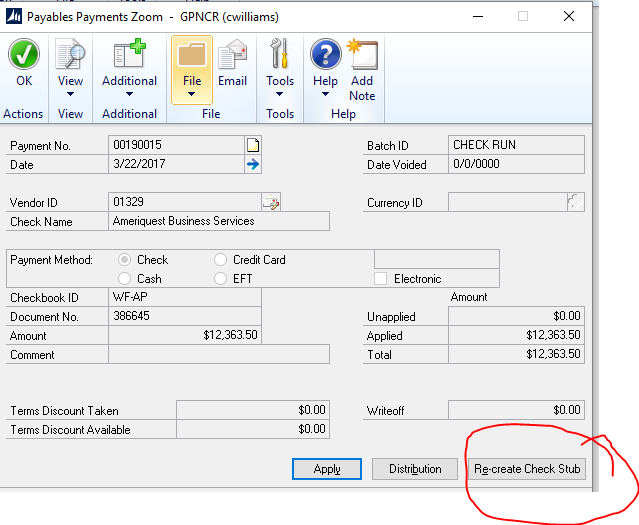Click the green OK checkmark icon

[x=23, y=56]
